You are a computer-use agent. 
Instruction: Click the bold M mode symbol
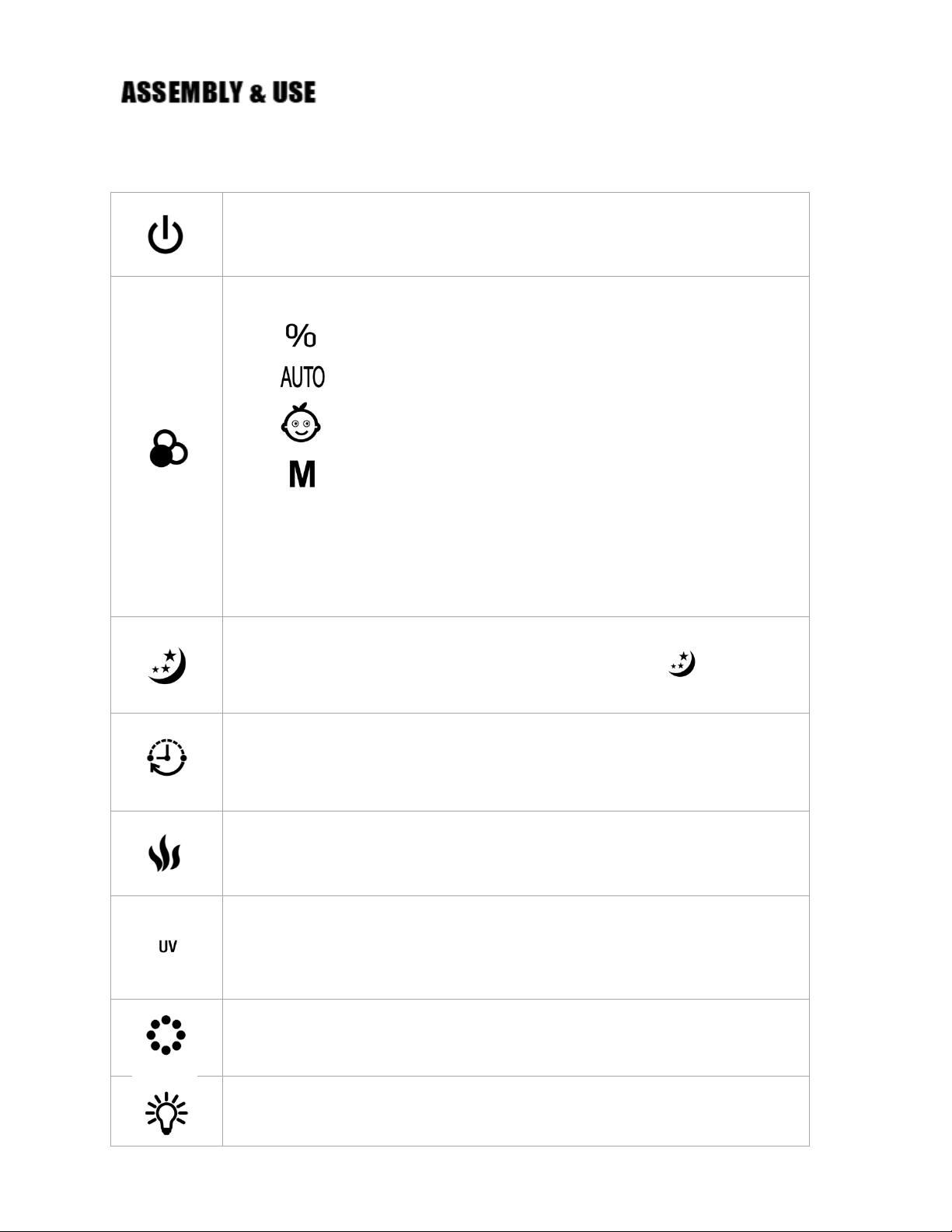tap(302, 473)
